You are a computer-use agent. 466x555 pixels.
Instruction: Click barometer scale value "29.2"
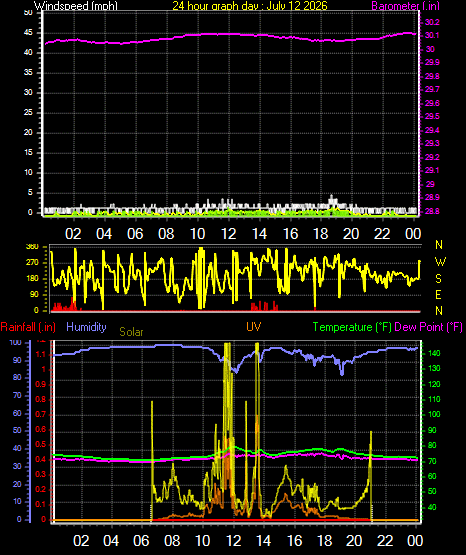click(x=432, y=157)
